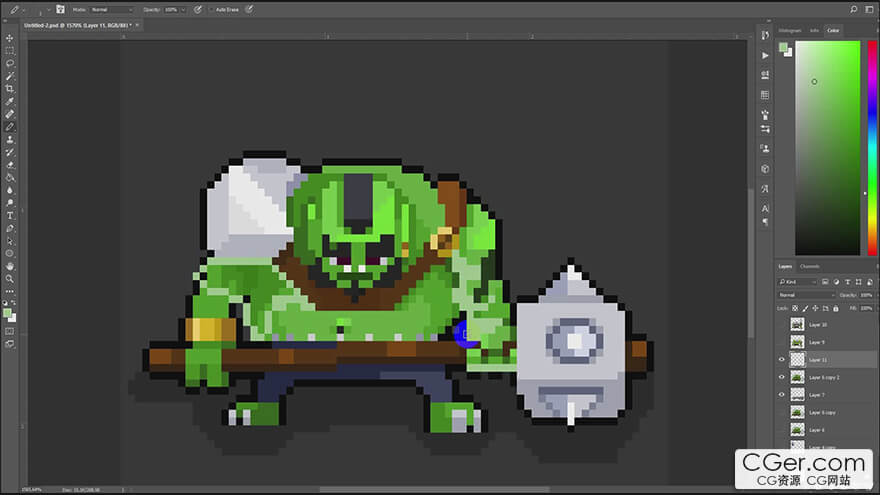The image size is (880, 495).
Task: Expand the Kind filter dropdown in Layers
Action: [x=798, y=282]
